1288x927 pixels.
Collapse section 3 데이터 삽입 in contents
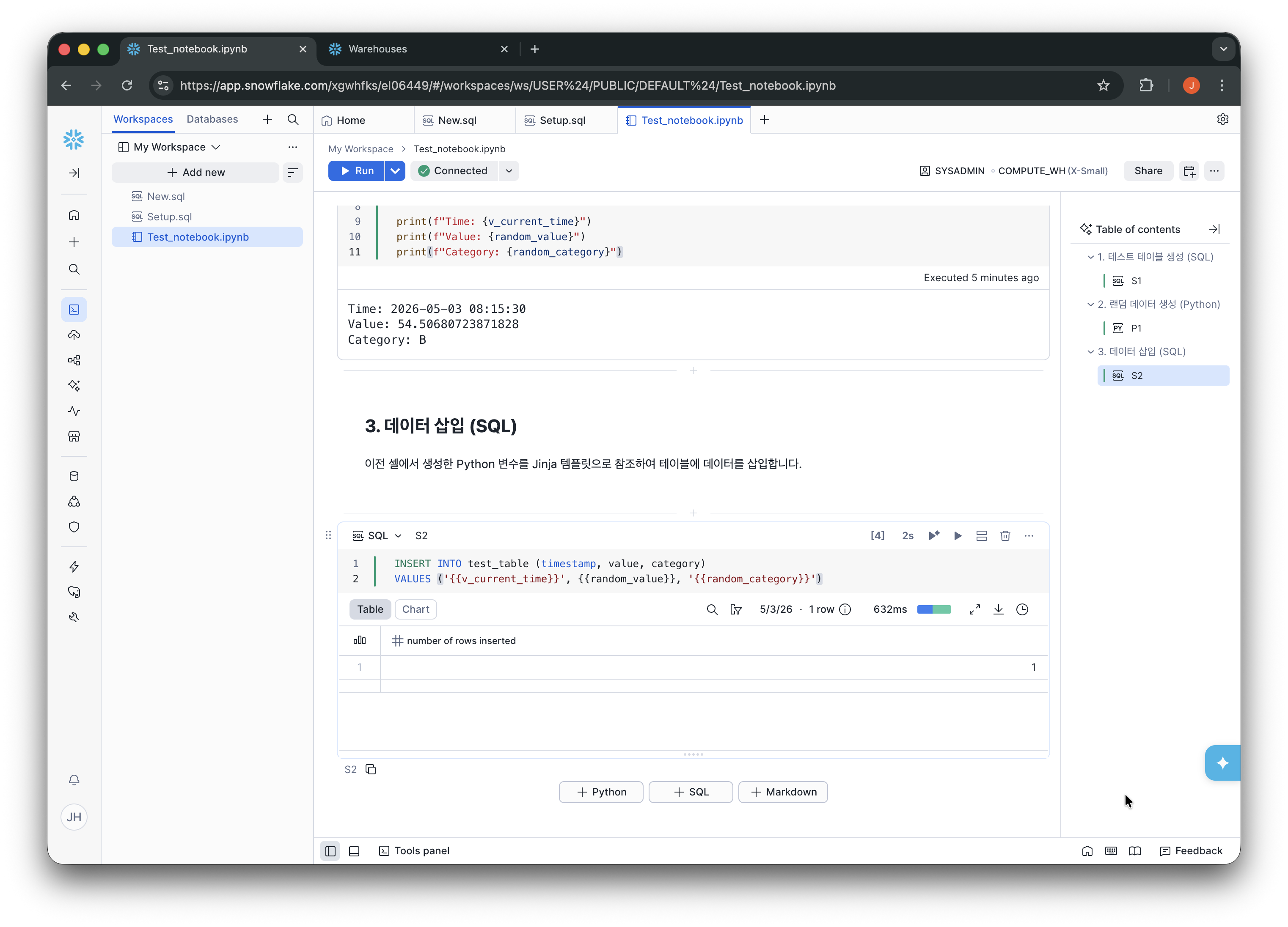1090,351
